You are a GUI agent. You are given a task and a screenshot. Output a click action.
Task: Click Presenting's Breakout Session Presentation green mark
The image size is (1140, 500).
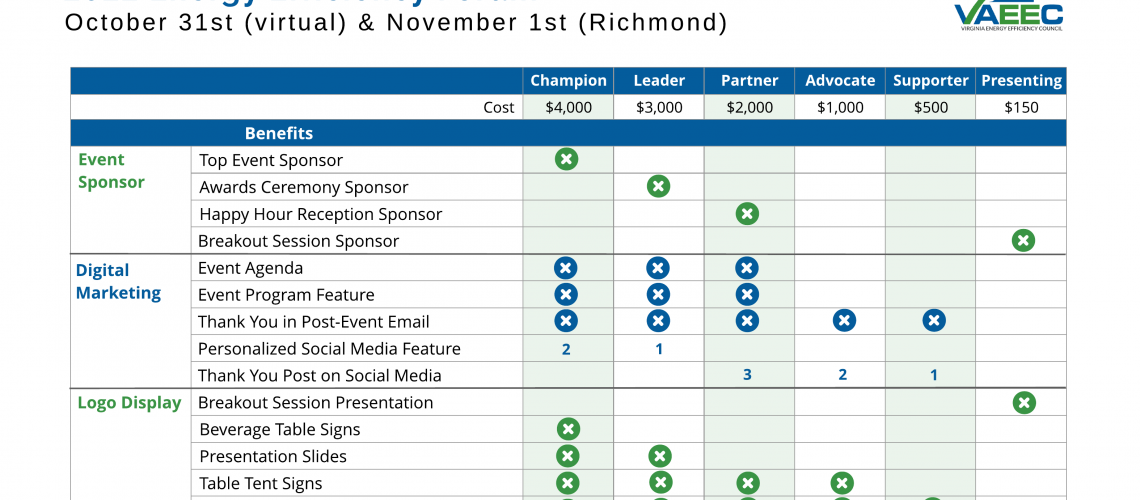coord(1023,402)
